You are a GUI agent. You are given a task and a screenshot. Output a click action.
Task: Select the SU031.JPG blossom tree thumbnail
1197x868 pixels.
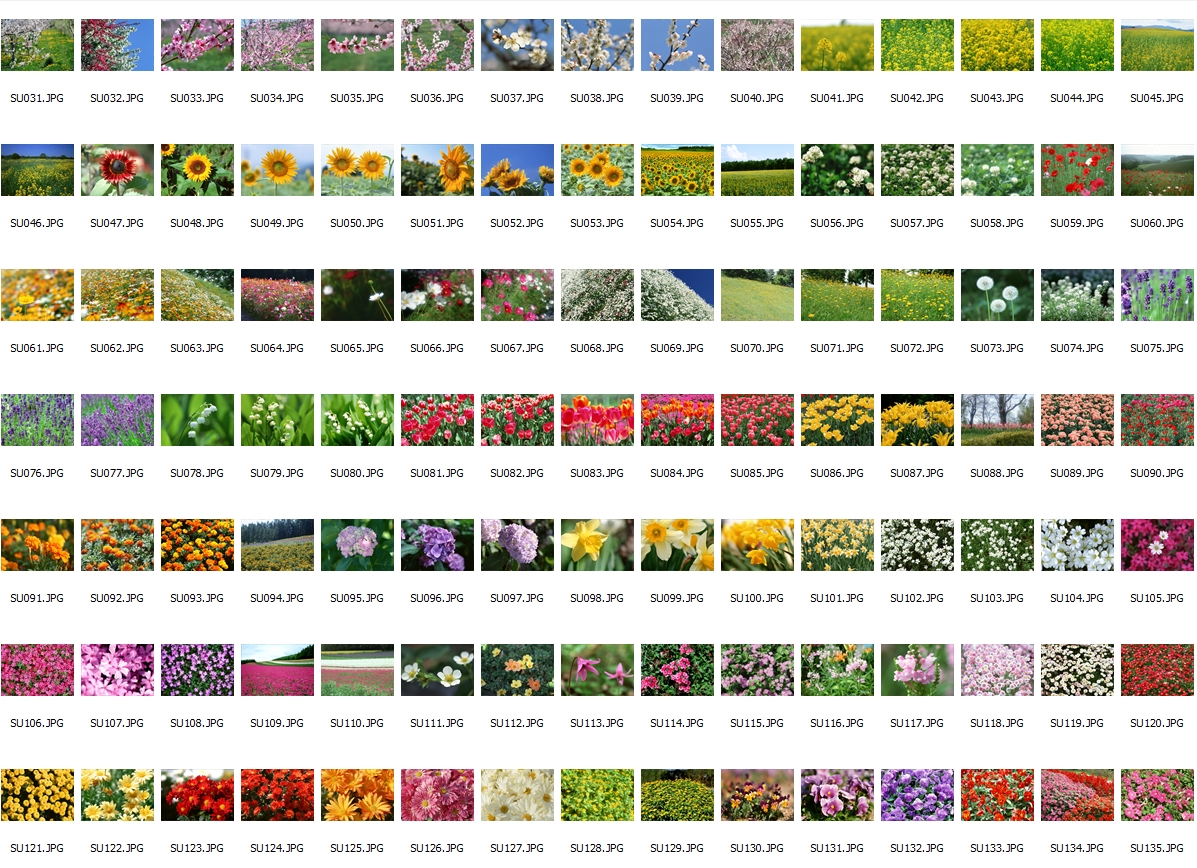click(x=37, y=45)
